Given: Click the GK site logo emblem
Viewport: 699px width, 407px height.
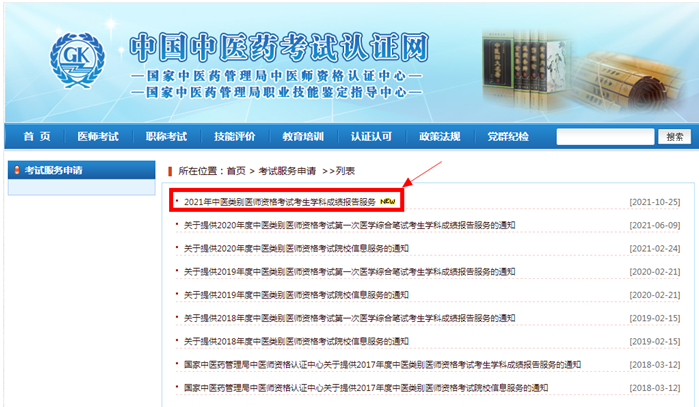Looking at the screenshot, I should click(76, 58).
